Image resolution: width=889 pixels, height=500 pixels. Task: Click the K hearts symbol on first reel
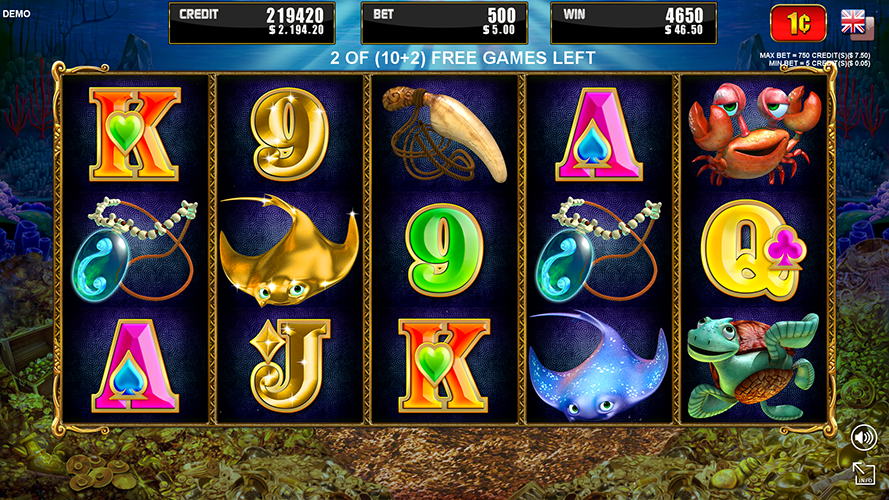point(135,134)
